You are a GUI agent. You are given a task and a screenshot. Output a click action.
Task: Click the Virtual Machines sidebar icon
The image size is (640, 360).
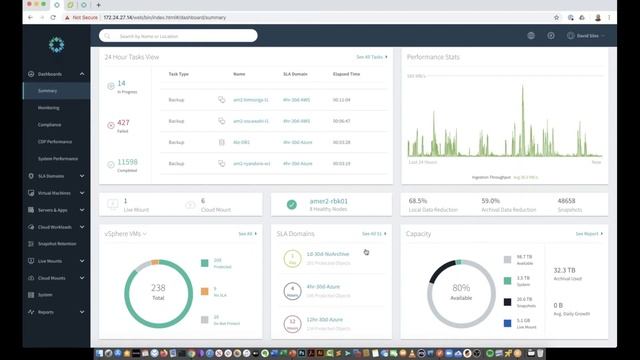click(x=31, y=193)
